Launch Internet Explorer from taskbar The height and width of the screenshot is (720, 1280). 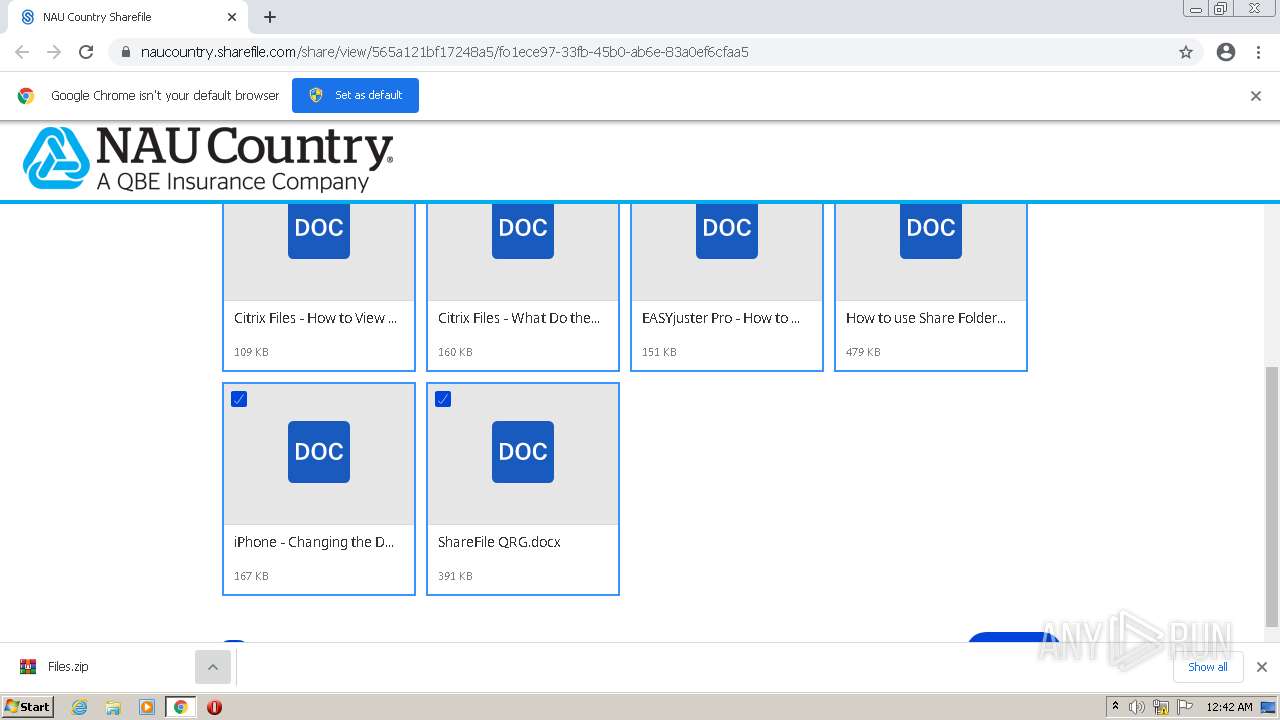(79, 707)
